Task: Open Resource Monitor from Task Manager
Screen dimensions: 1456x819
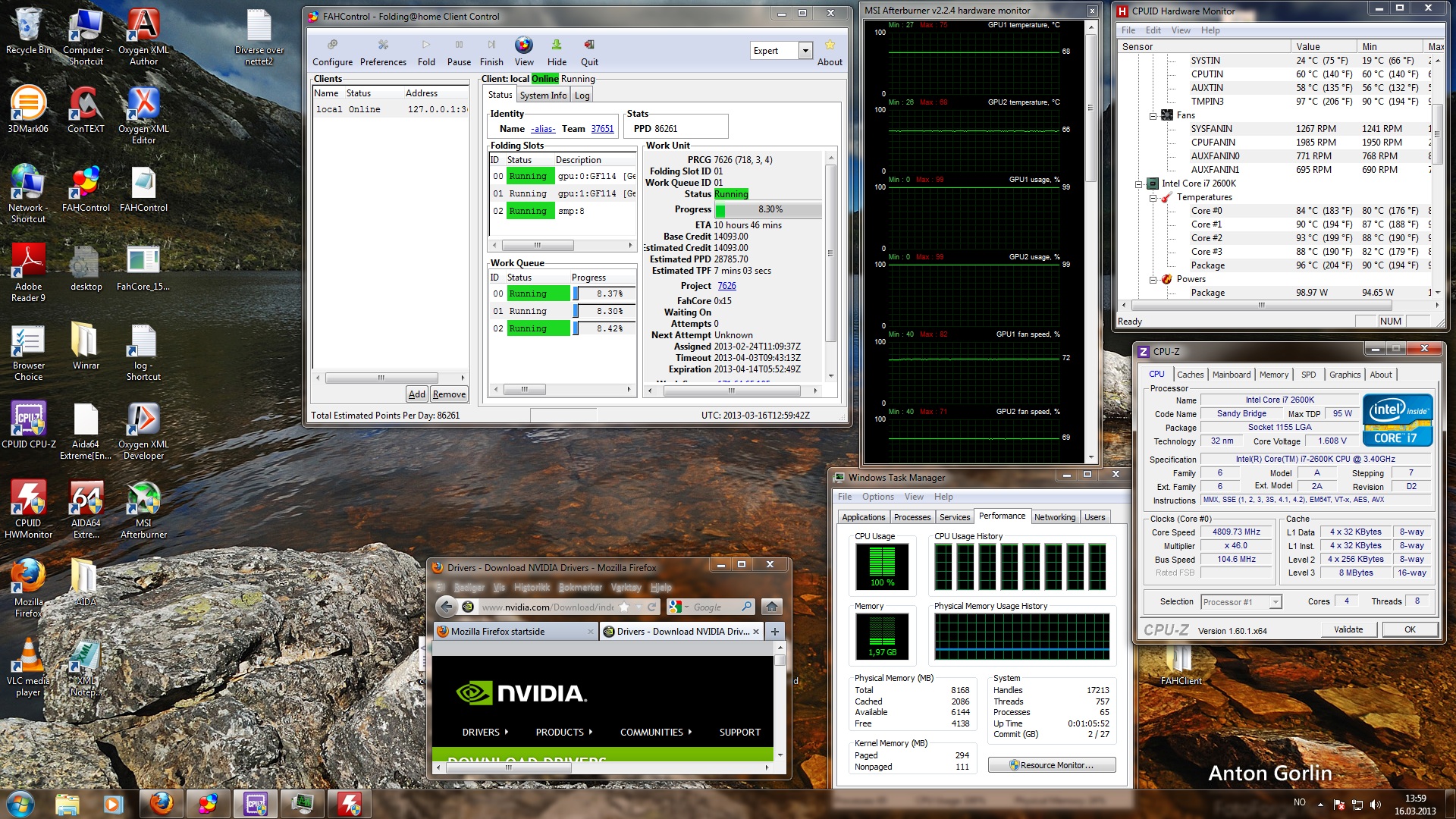Action: pyautogui.click(x=1052, y=765)
